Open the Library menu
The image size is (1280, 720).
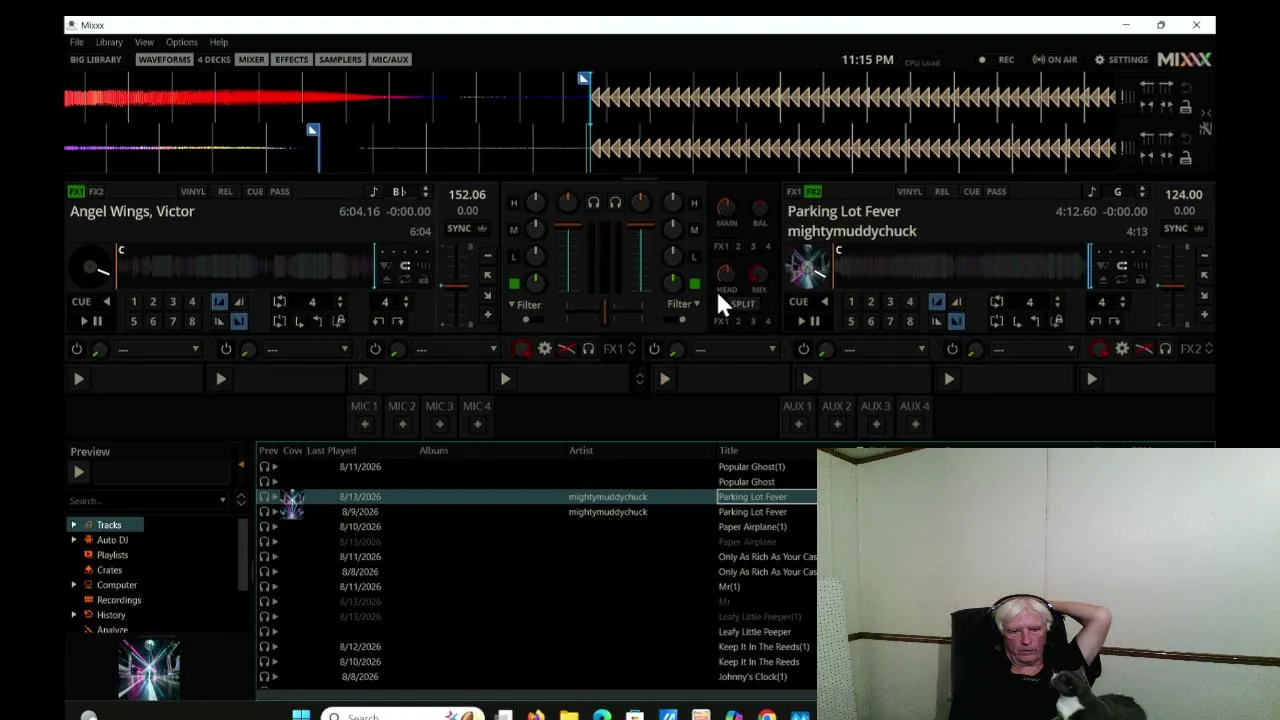point(109,42)
